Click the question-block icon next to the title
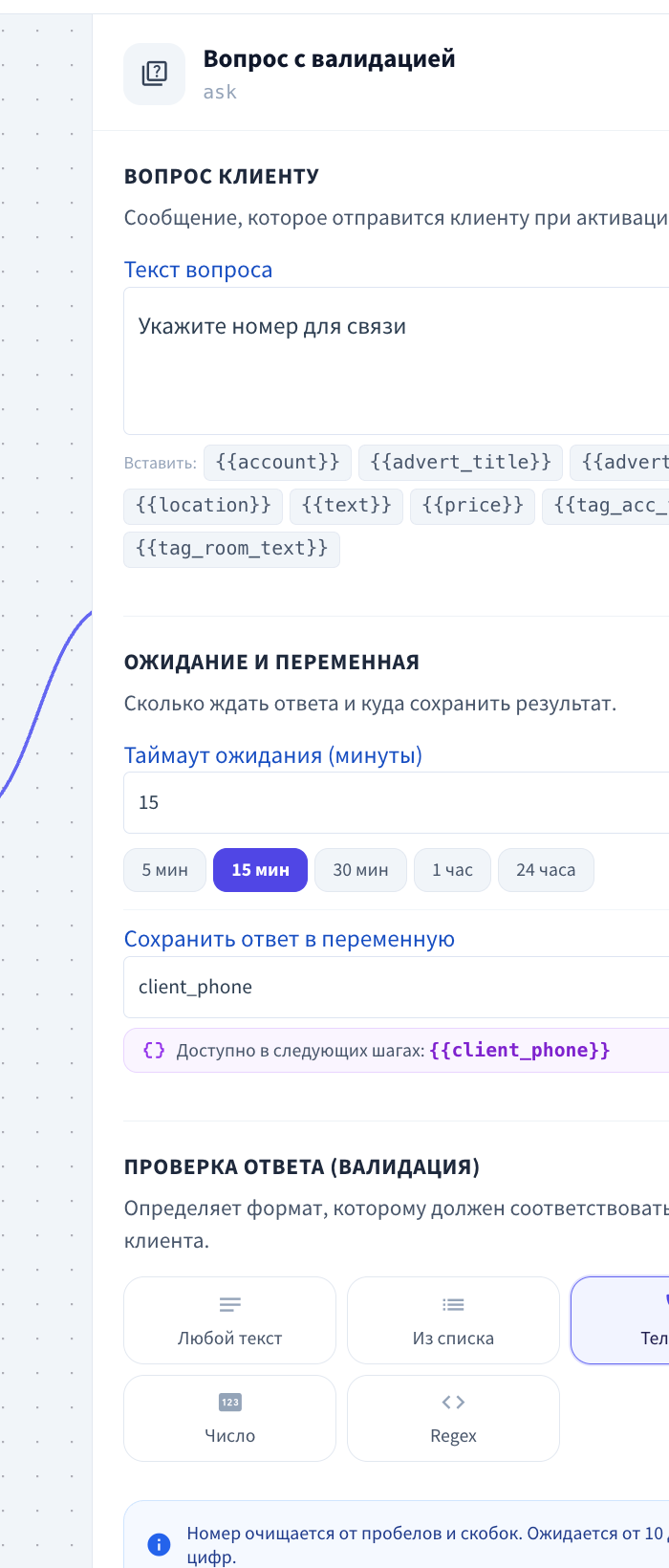The width and height of the screenshot is (669, 1568). coord(154,74)
